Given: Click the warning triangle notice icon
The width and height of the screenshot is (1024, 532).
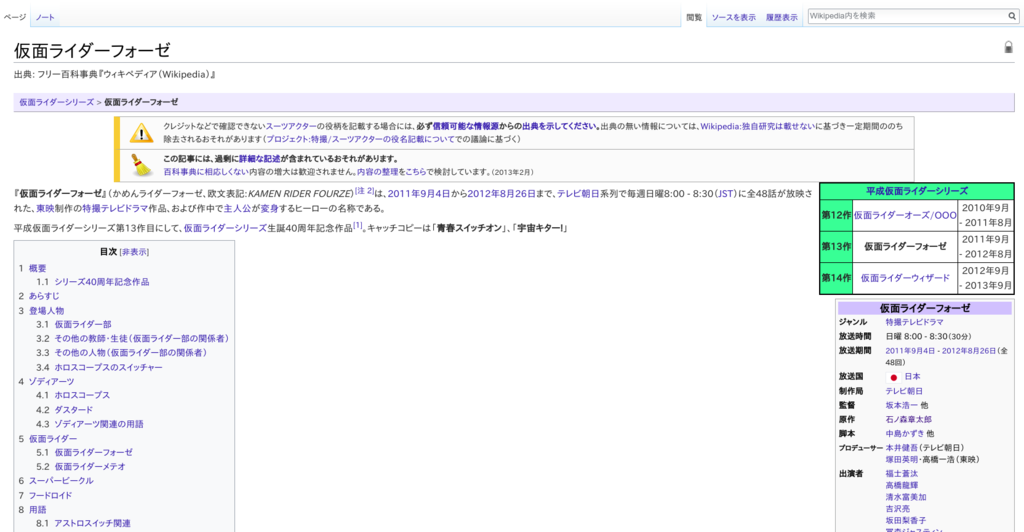Looking at the screenshot, I should coord(141,133).
